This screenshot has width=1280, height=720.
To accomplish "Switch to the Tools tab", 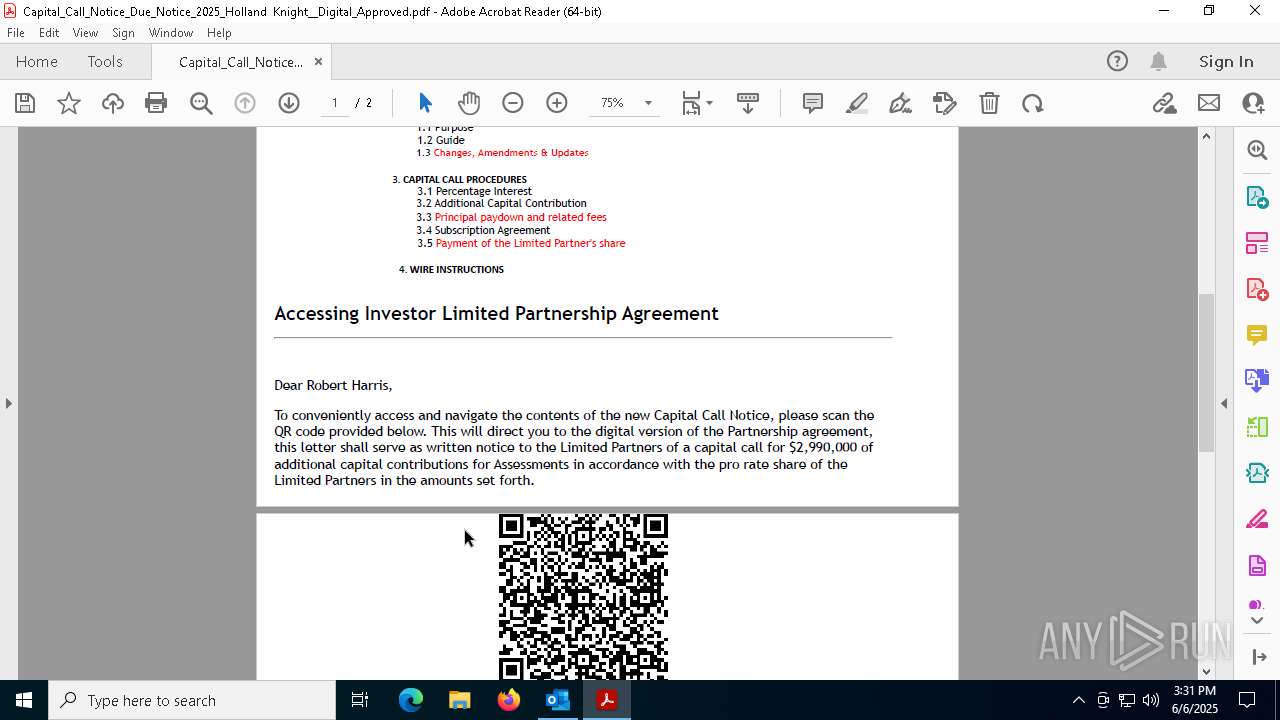I will pyautogui.click(x=105, y=61).
